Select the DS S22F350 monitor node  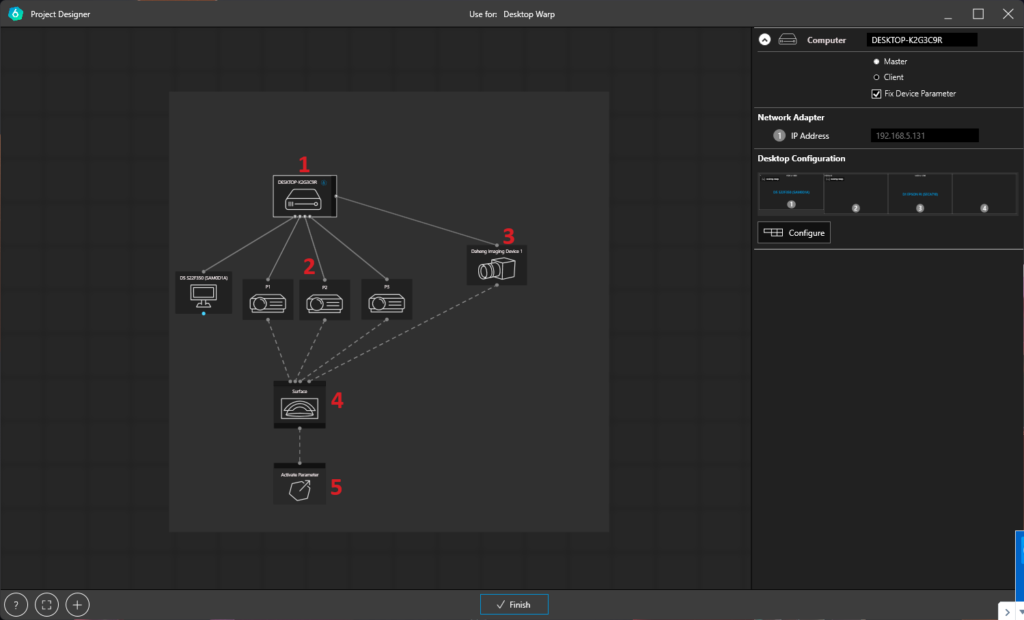pyautogui.click(x=204, y=294)
